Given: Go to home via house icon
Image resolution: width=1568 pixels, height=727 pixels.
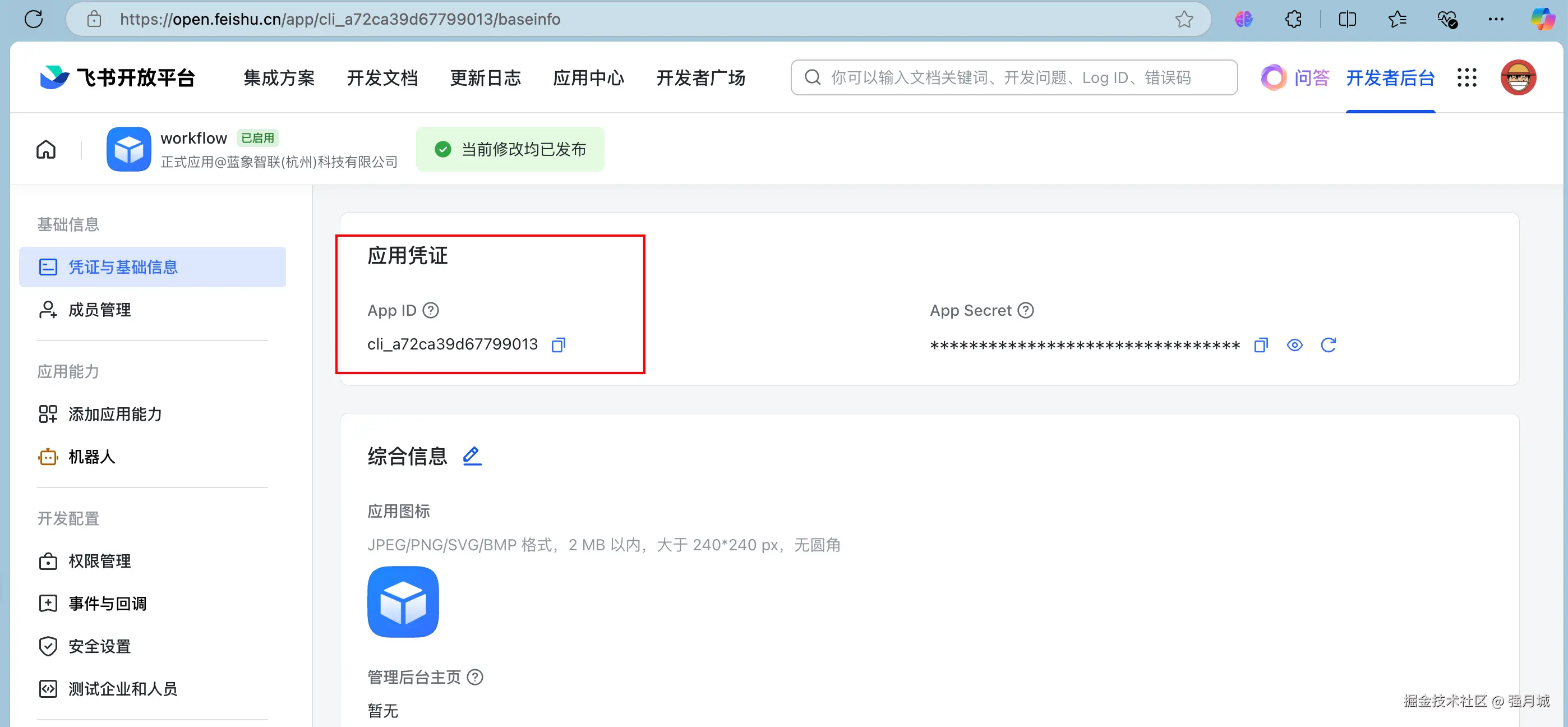Looking at the screenshot, I should (46, 149).
